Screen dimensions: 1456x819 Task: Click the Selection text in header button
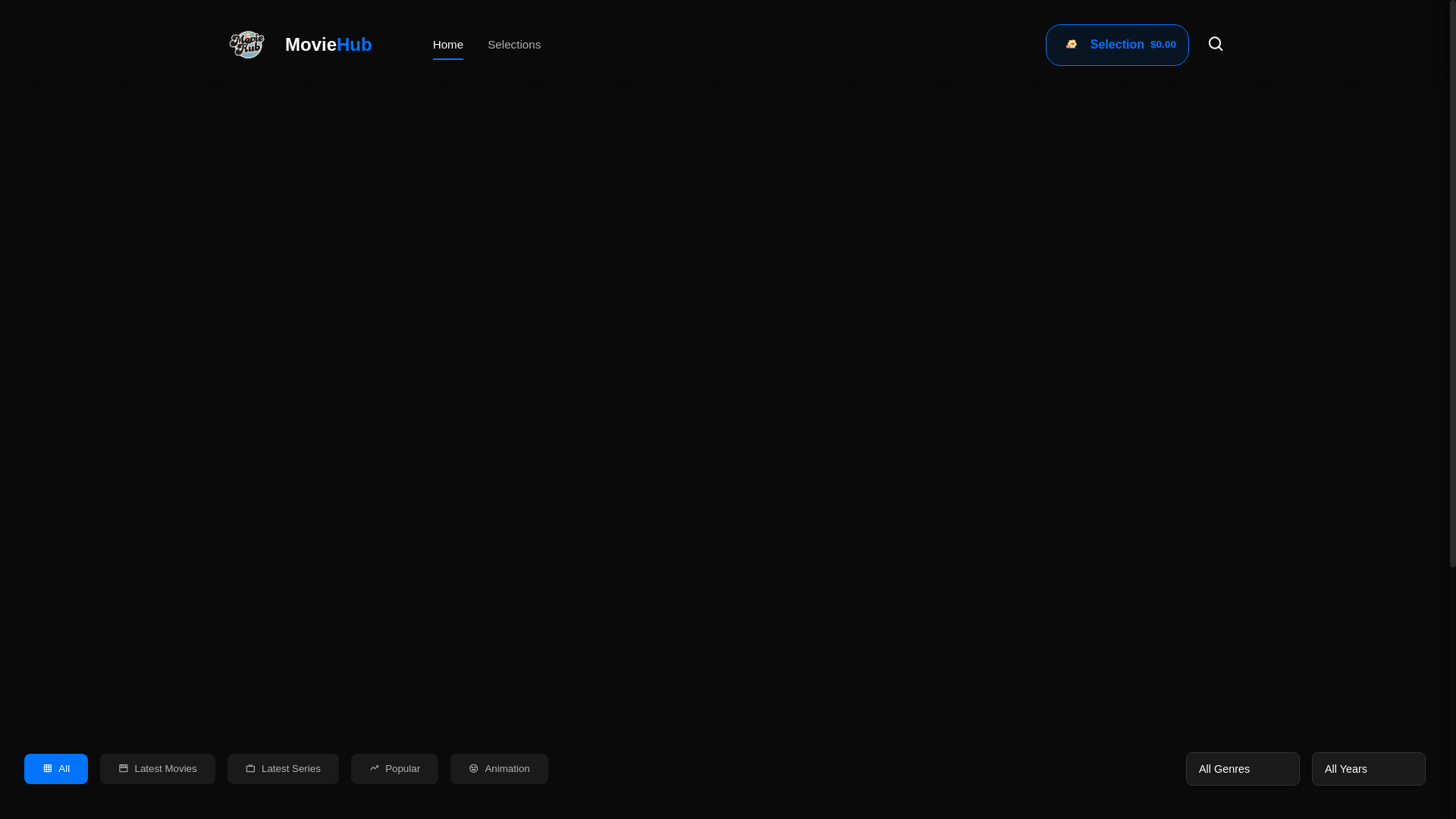click(1116, 45)
